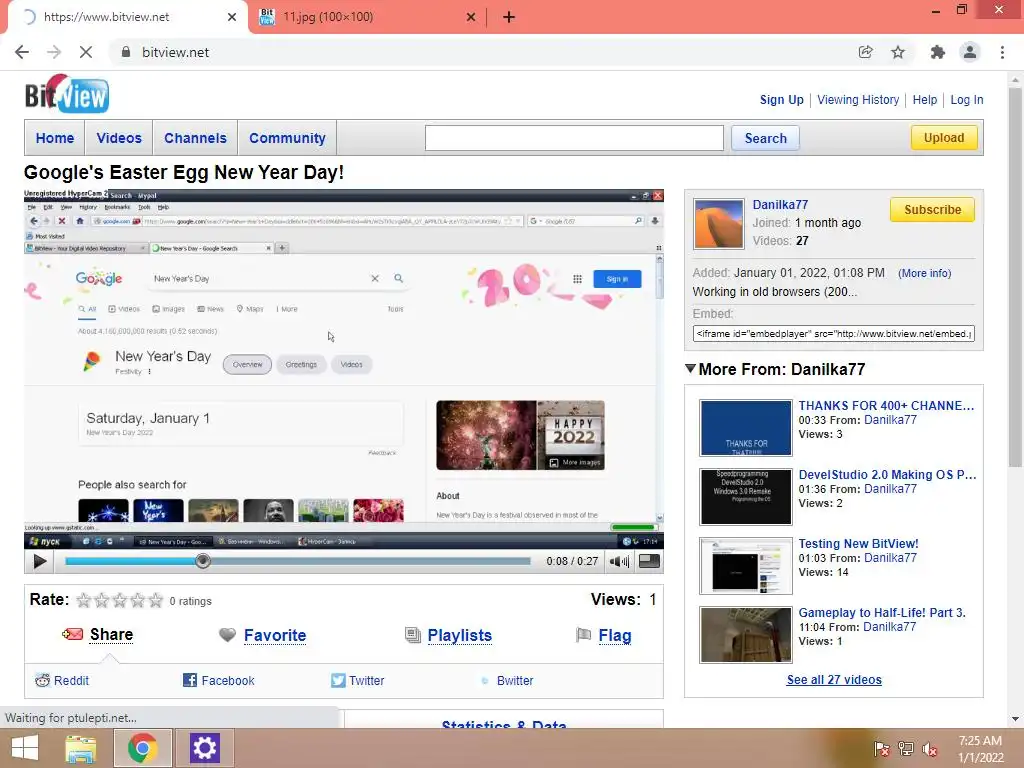Open THANKS FOR 400+ video thumbnail

(x=745, y=428)
